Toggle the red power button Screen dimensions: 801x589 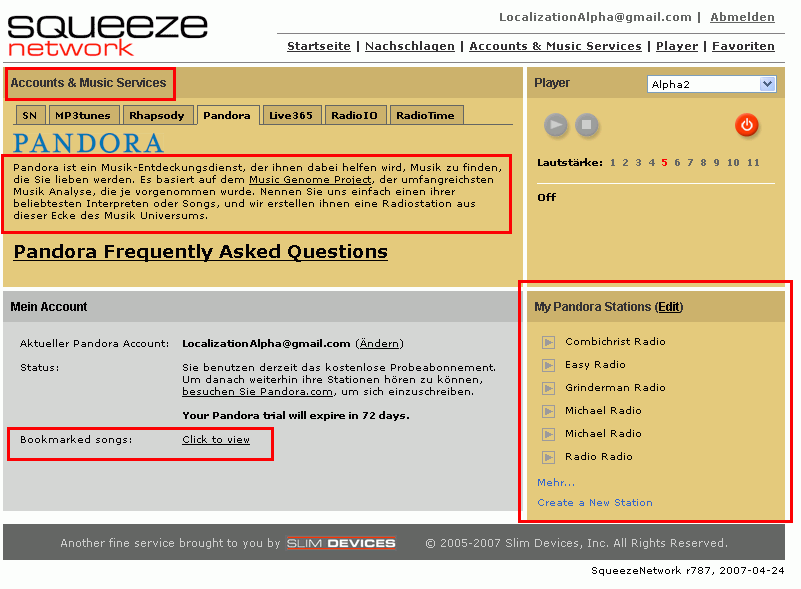pos(746,125)
